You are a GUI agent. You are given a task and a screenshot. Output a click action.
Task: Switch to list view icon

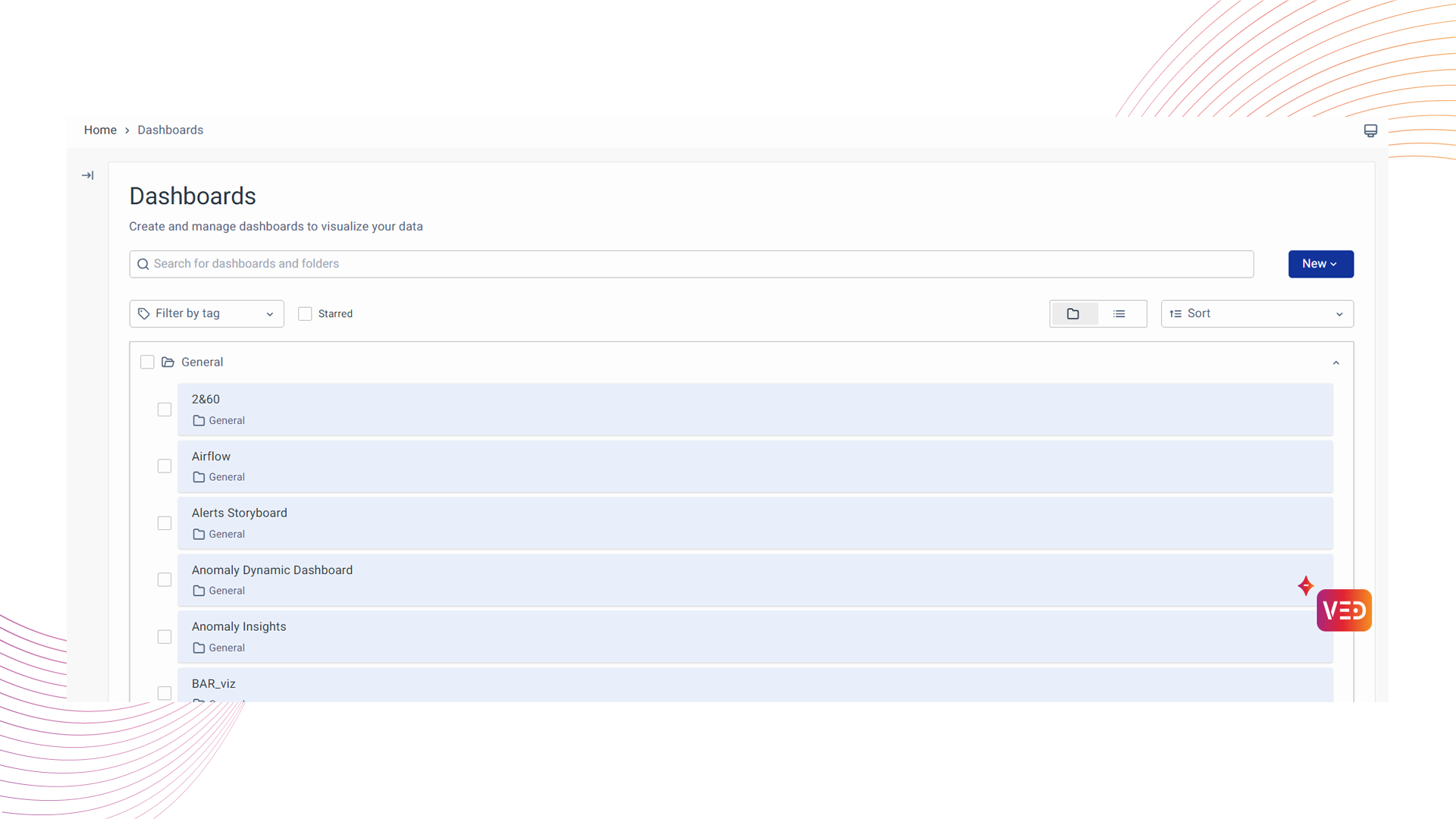[x=1119, y=314]
